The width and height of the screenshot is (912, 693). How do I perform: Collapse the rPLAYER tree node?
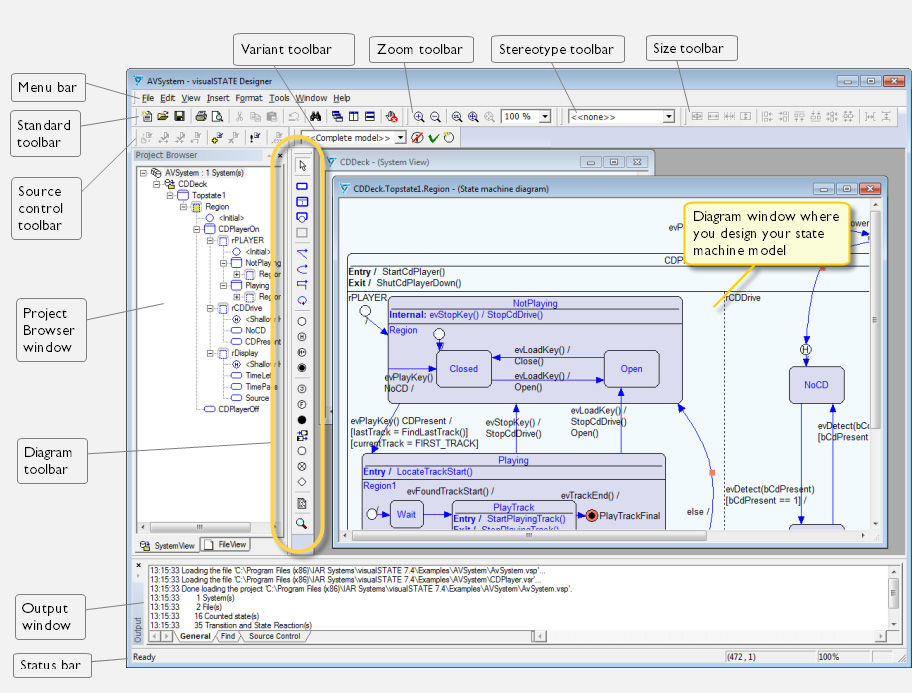pyautogui.click(x=211, y=240)
